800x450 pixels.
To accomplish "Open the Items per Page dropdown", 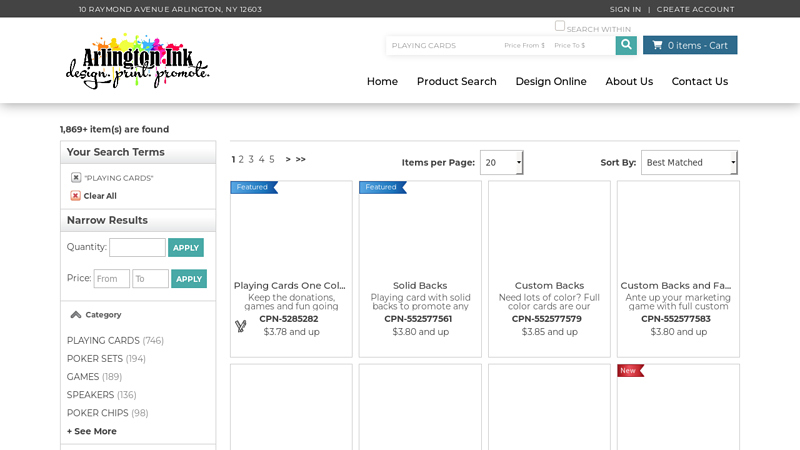I will coord(501,163).
